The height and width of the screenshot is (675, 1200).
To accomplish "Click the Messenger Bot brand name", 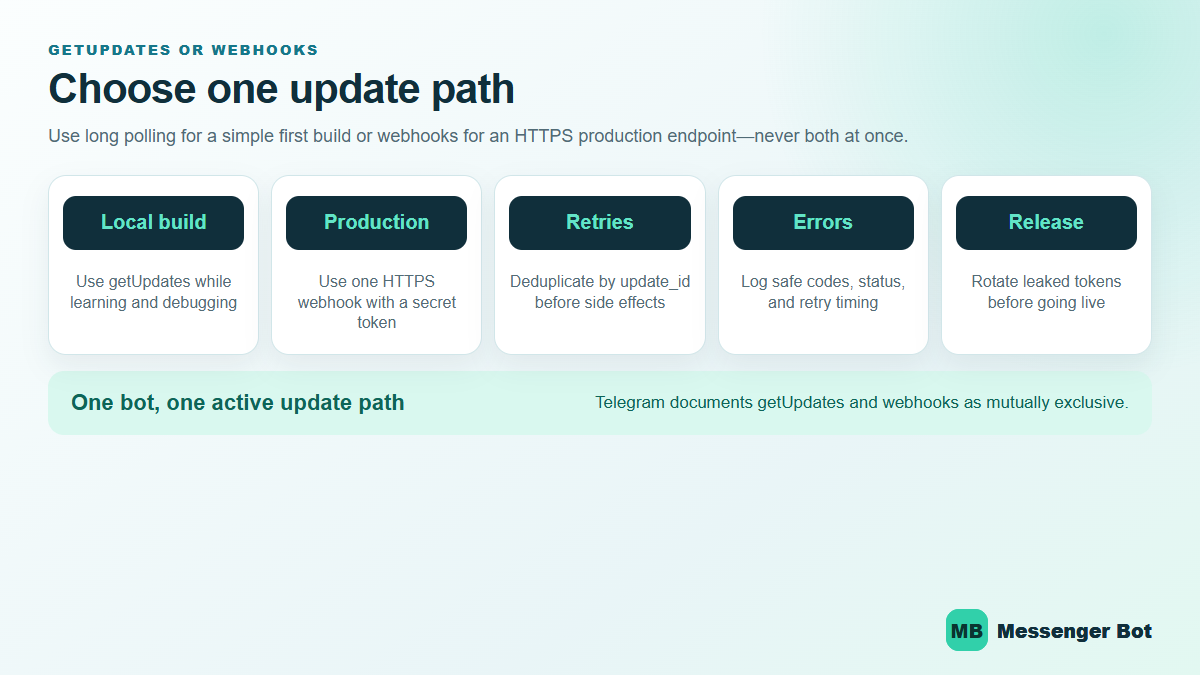I will coord(1075,631).
